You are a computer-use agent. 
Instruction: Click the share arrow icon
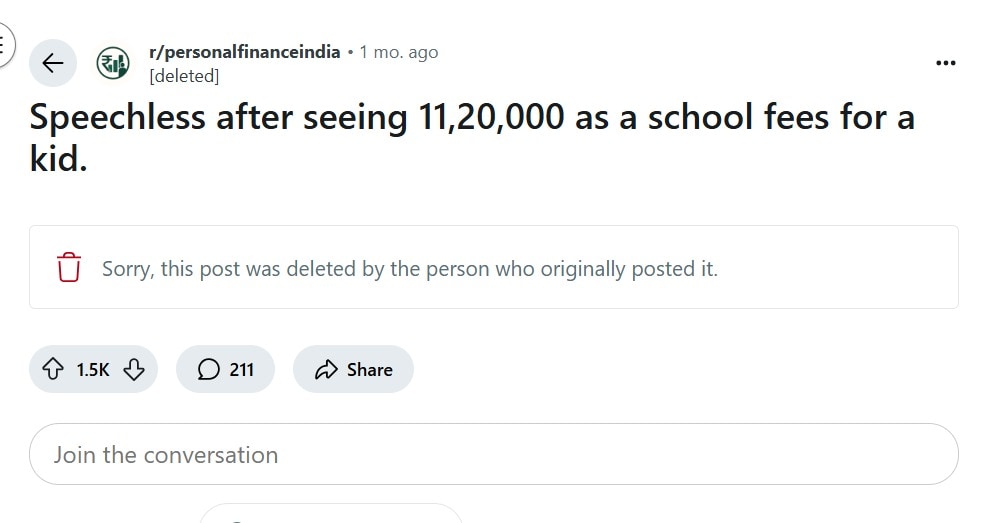[x=326, y=370]
